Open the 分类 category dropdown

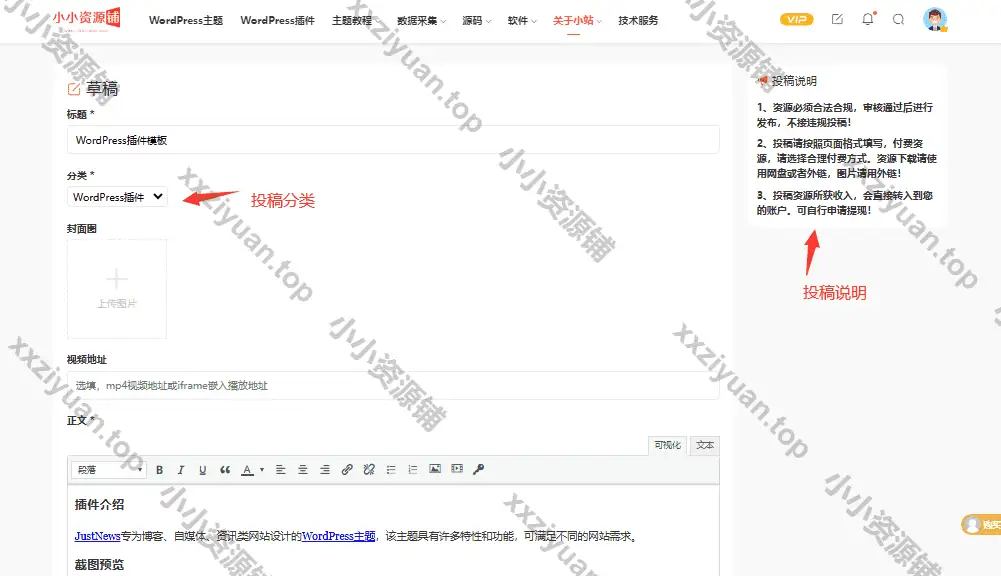(x=117, y=198)
